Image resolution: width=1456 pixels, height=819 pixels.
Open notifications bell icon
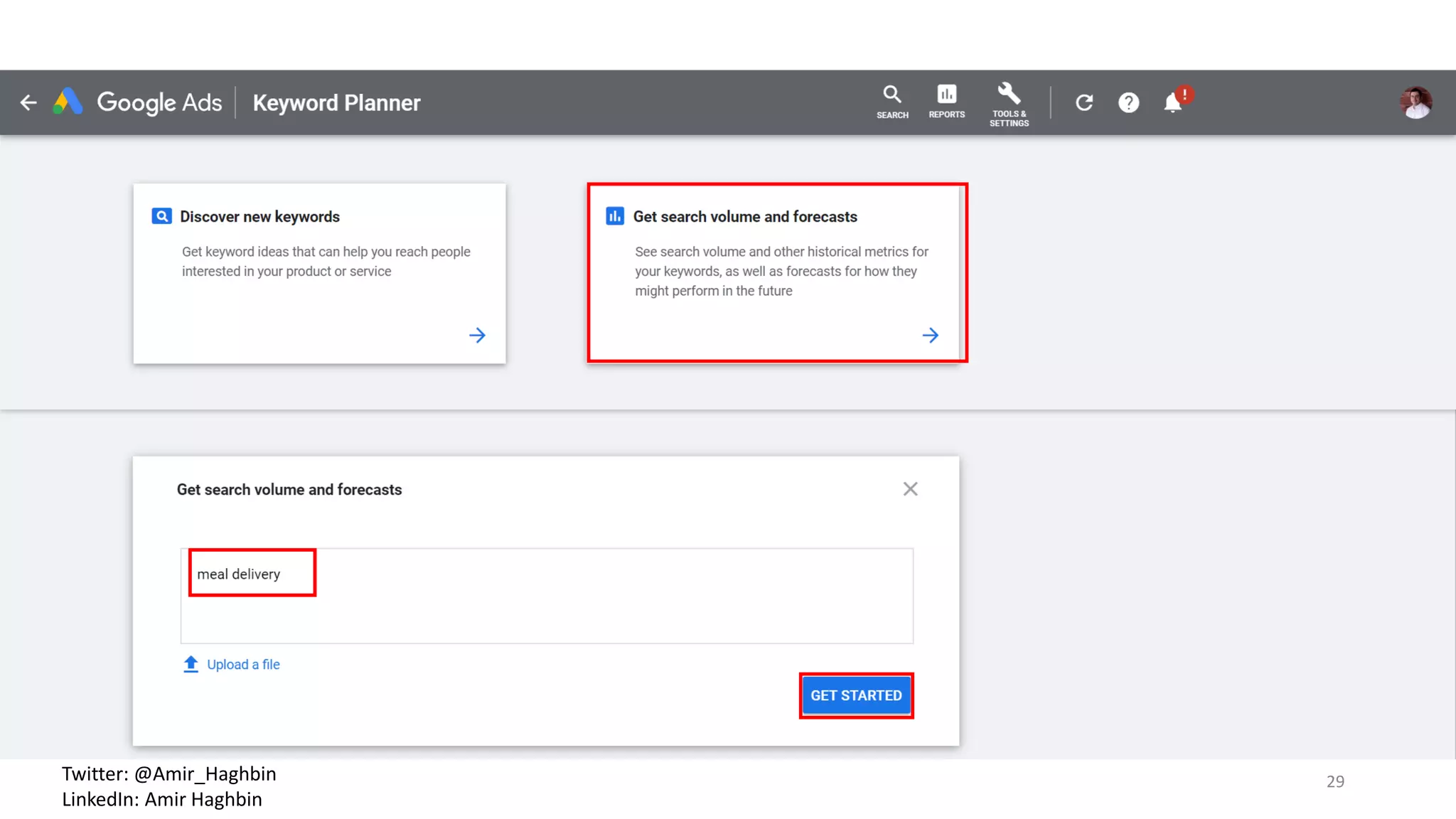pos(1173,103)
